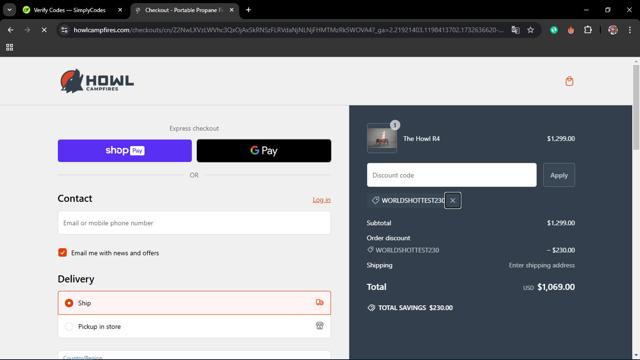Click the translate page icon
The width and height of the screenshot is (640, 360).
[x=516, y=30]
